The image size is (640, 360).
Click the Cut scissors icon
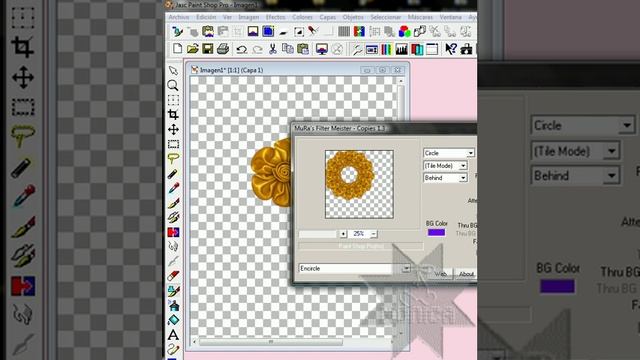(x=273, y=49)
